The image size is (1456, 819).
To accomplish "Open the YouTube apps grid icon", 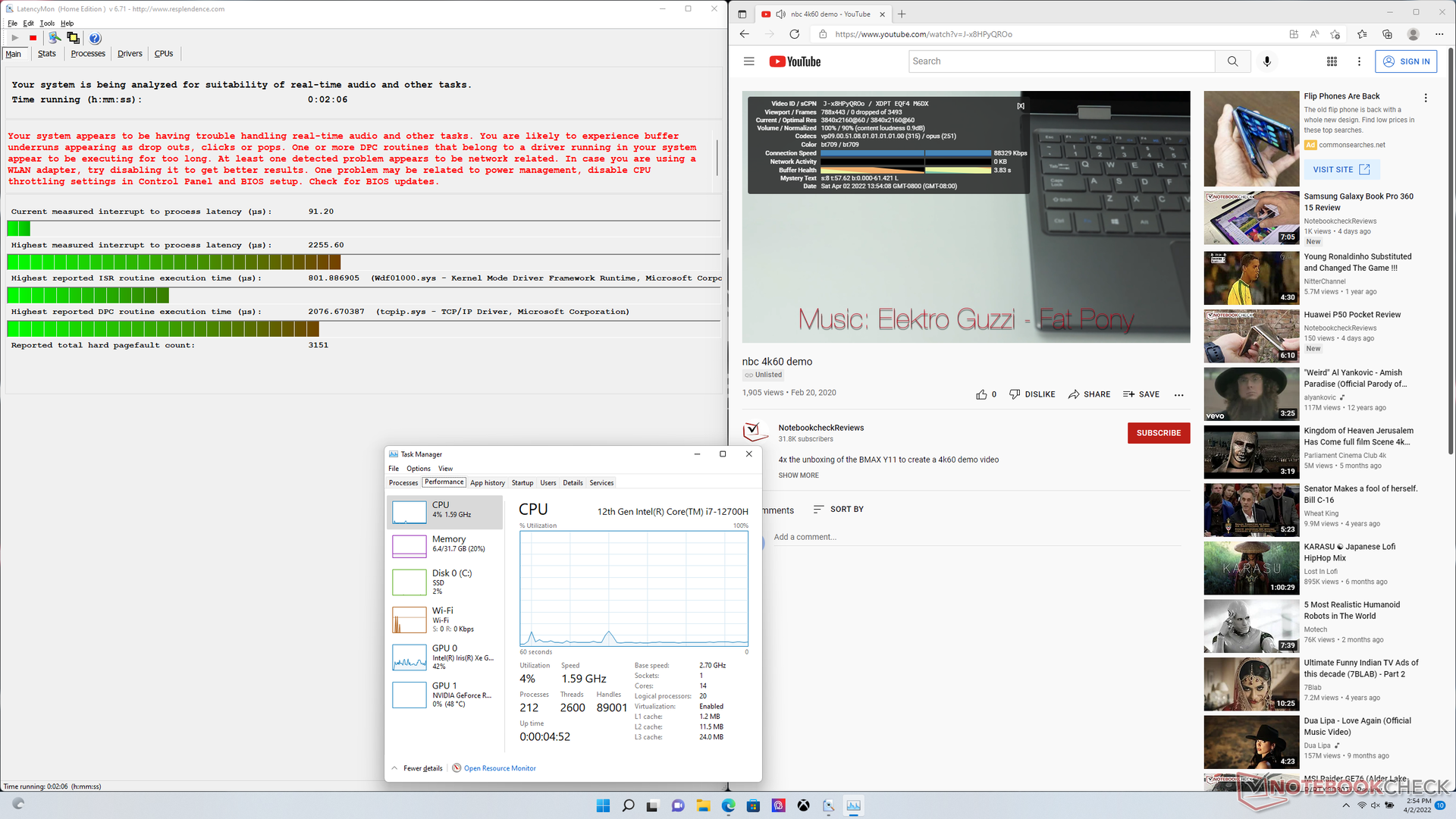I will click(1332, 61).
